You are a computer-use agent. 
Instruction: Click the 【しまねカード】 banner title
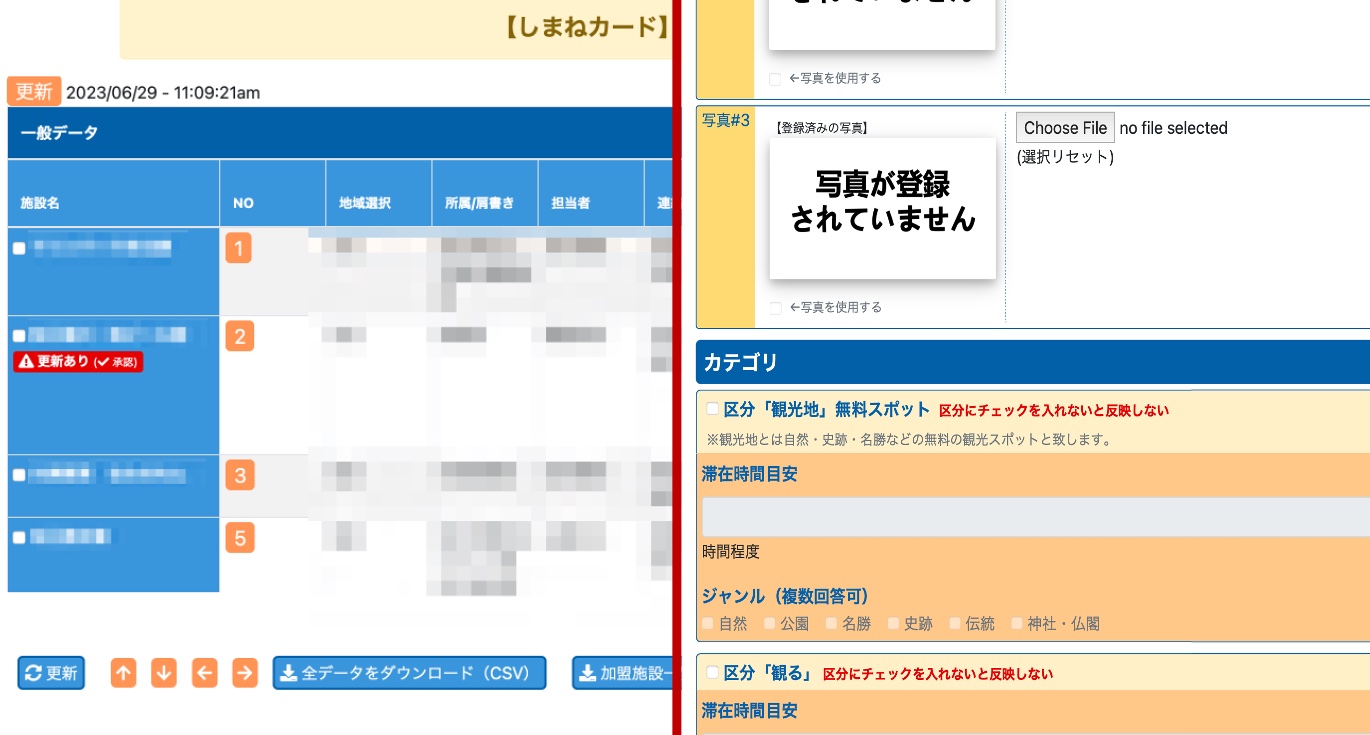(x=586, y=26)
